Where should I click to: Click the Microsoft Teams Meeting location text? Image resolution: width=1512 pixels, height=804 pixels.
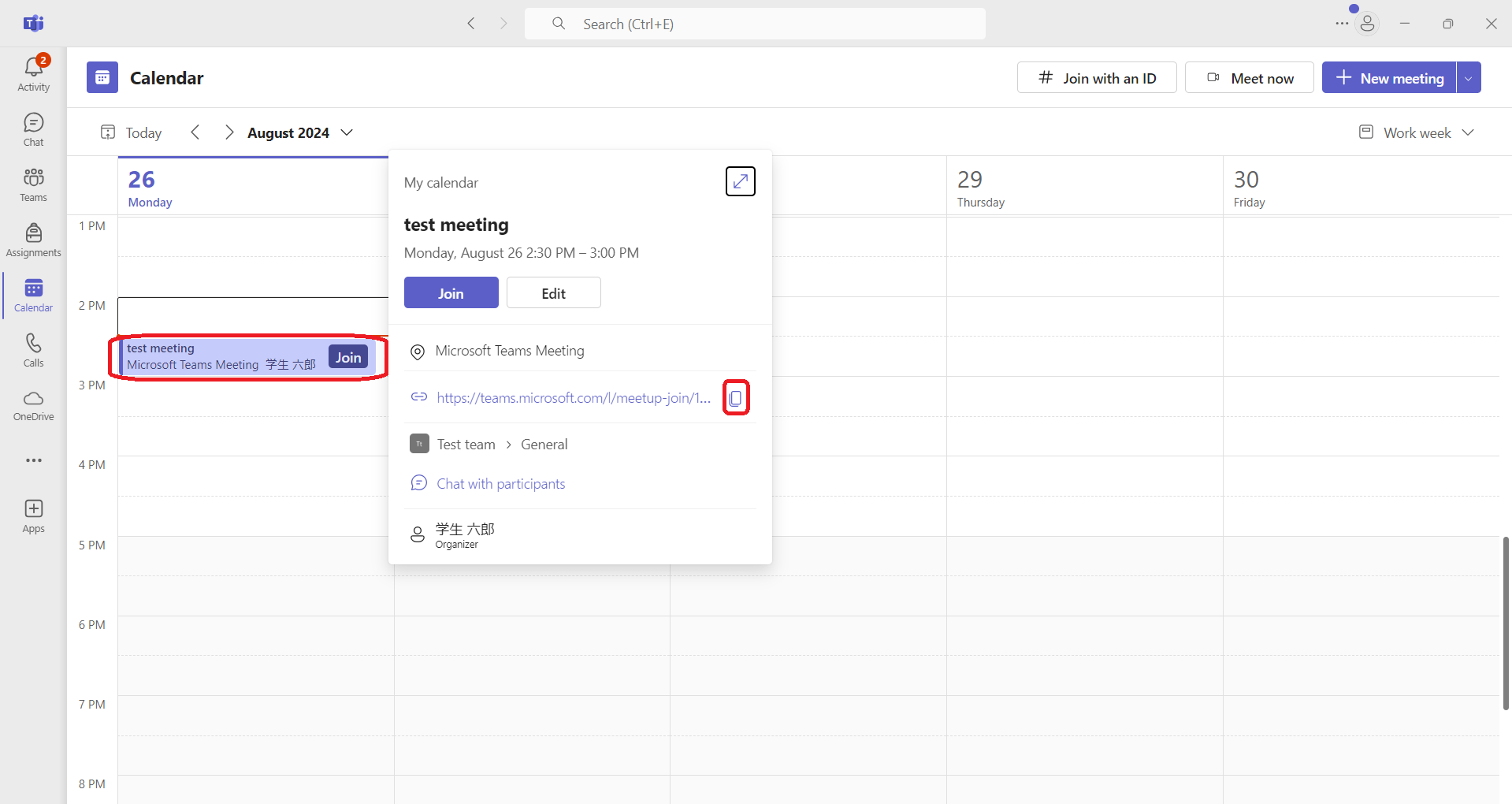pos(510,351)
